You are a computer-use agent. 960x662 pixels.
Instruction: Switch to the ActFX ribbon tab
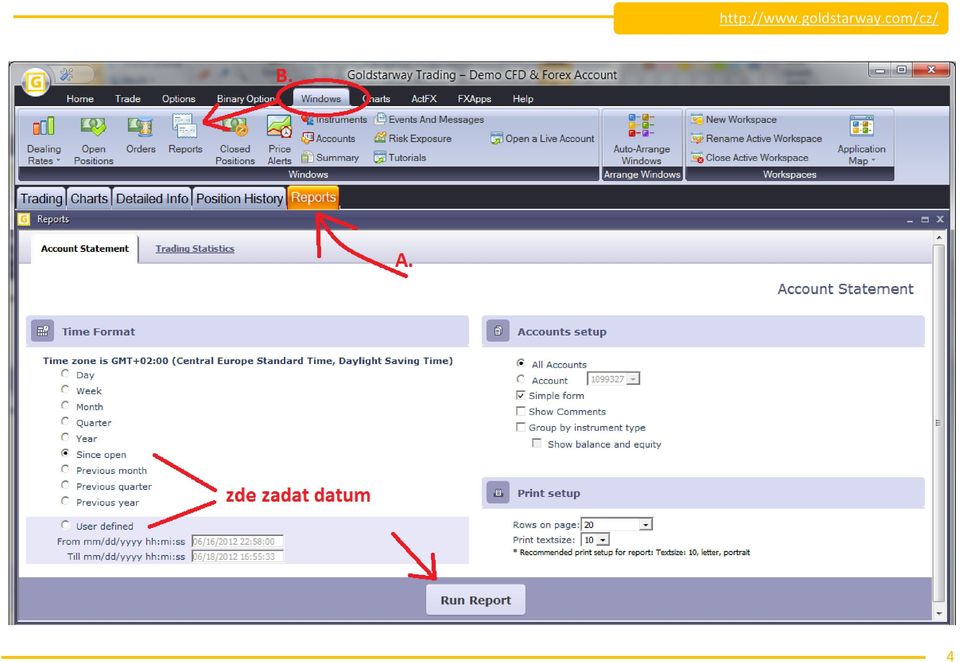tap(424, 99)
